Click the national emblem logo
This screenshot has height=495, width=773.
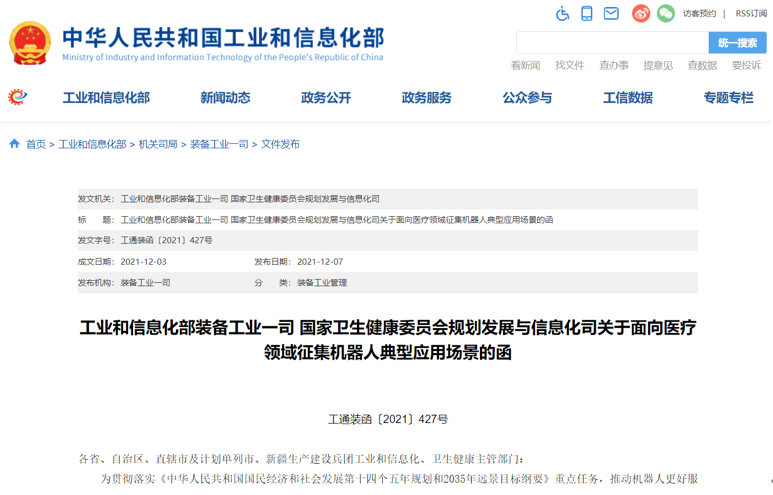pyautogui.click(x=30, y=43)
